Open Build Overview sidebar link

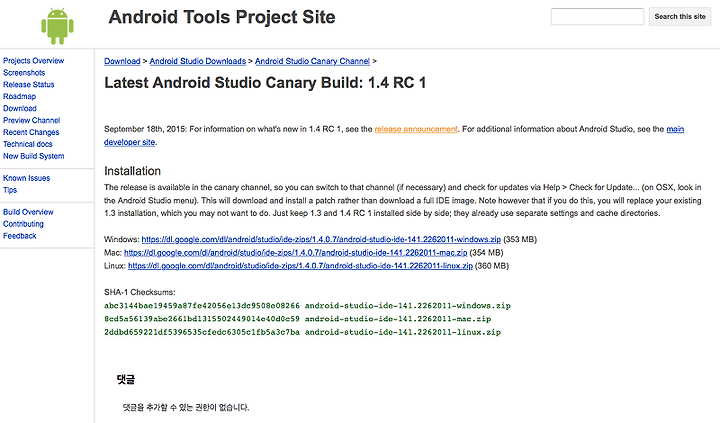28,212
